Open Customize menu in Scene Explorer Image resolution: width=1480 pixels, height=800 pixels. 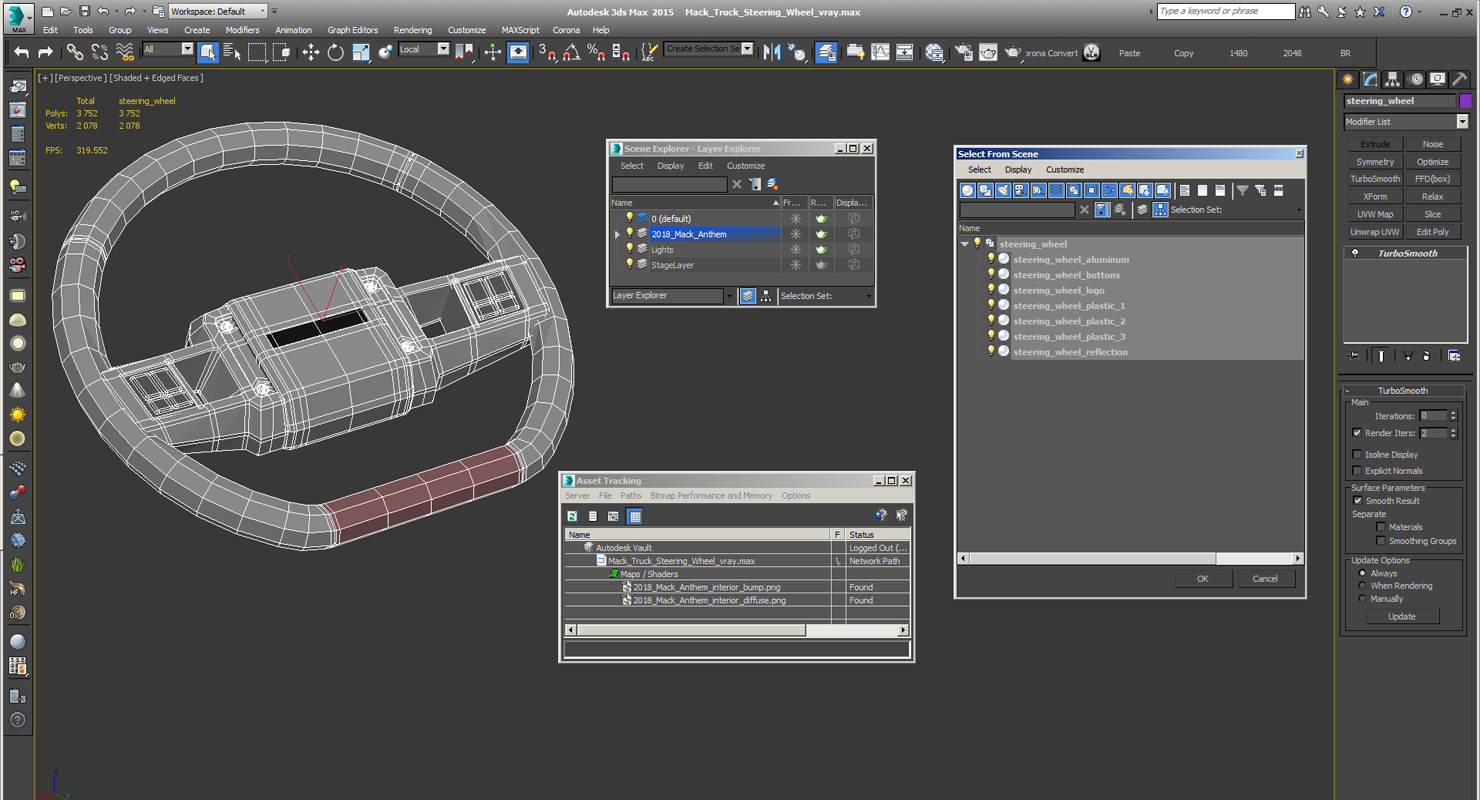[745, 166]
